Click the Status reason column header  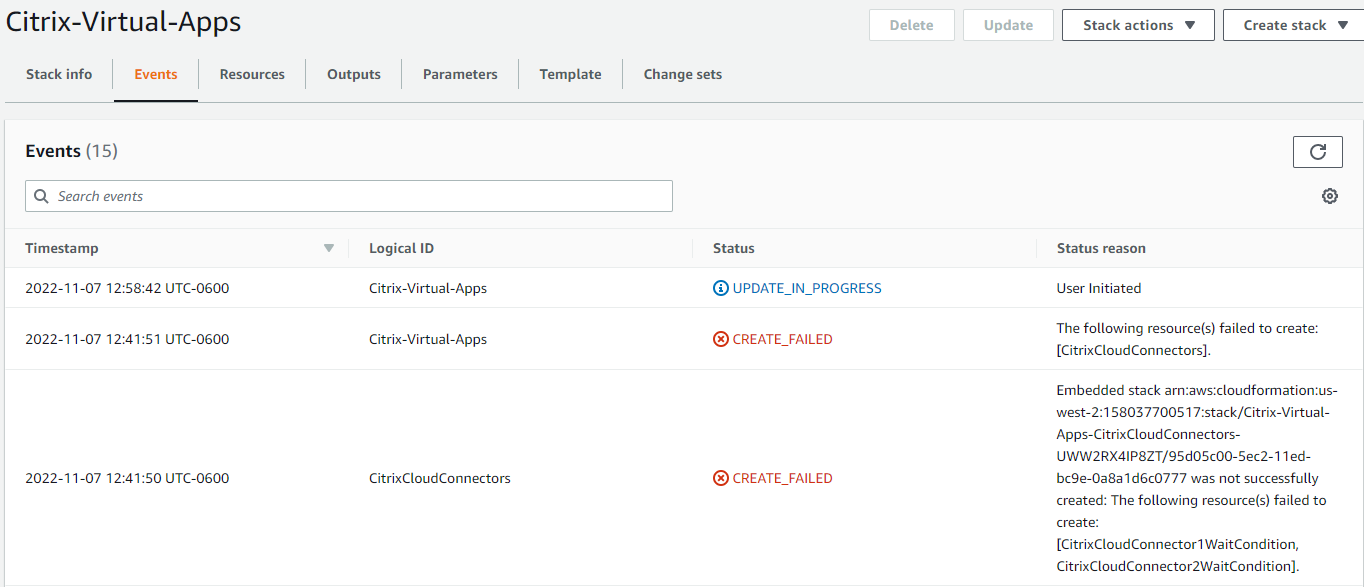(1101, 248)
